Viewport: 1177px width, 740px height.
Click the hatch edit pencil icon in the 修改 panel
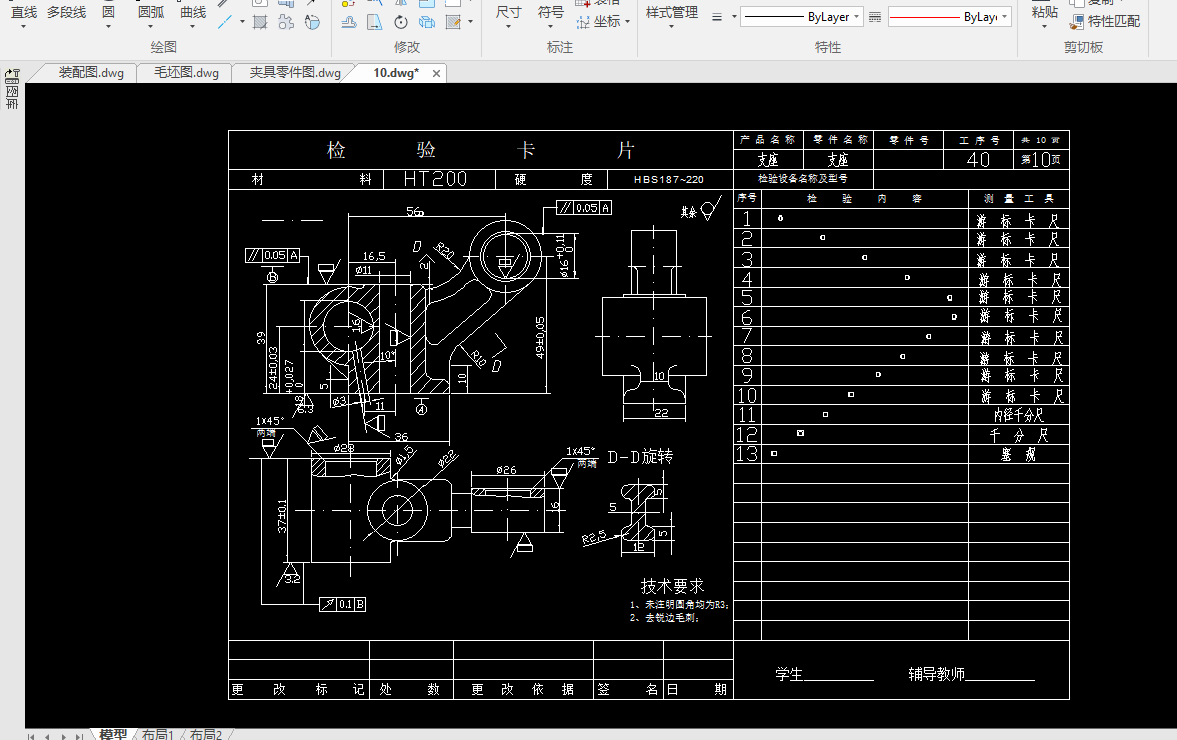click(x=453, y=22)
